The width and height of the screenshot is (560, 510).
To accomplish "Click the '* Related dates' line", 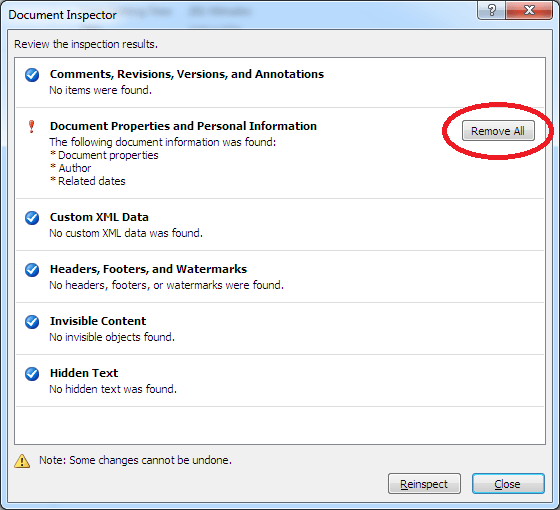I will pyautogui.click(x=88, y=181).
